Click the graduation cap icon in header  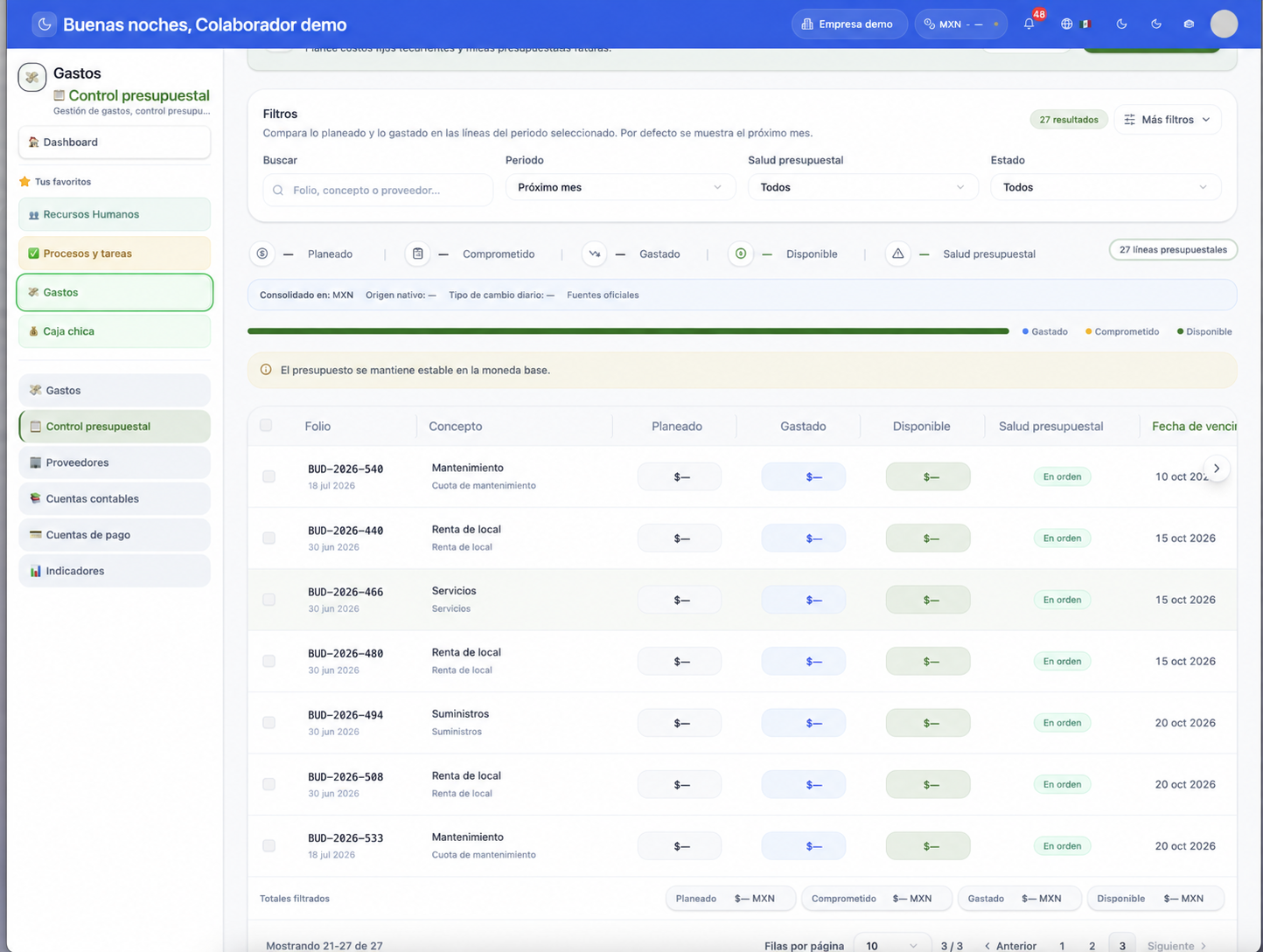tap(1189, 24)
